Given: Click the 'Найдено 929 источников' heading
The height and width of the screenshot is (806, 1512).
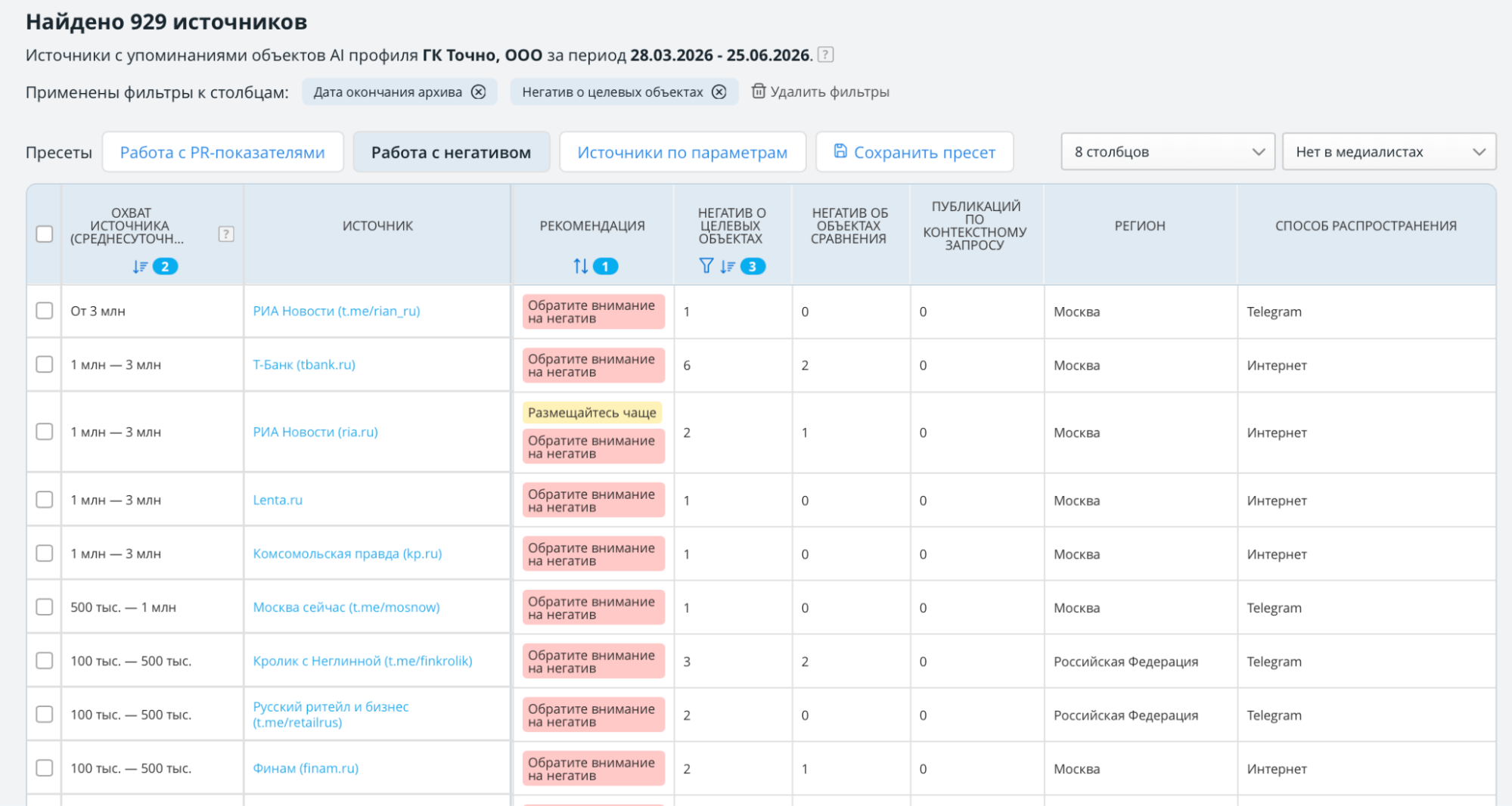Looking at the screenshot, I should 166,22.
